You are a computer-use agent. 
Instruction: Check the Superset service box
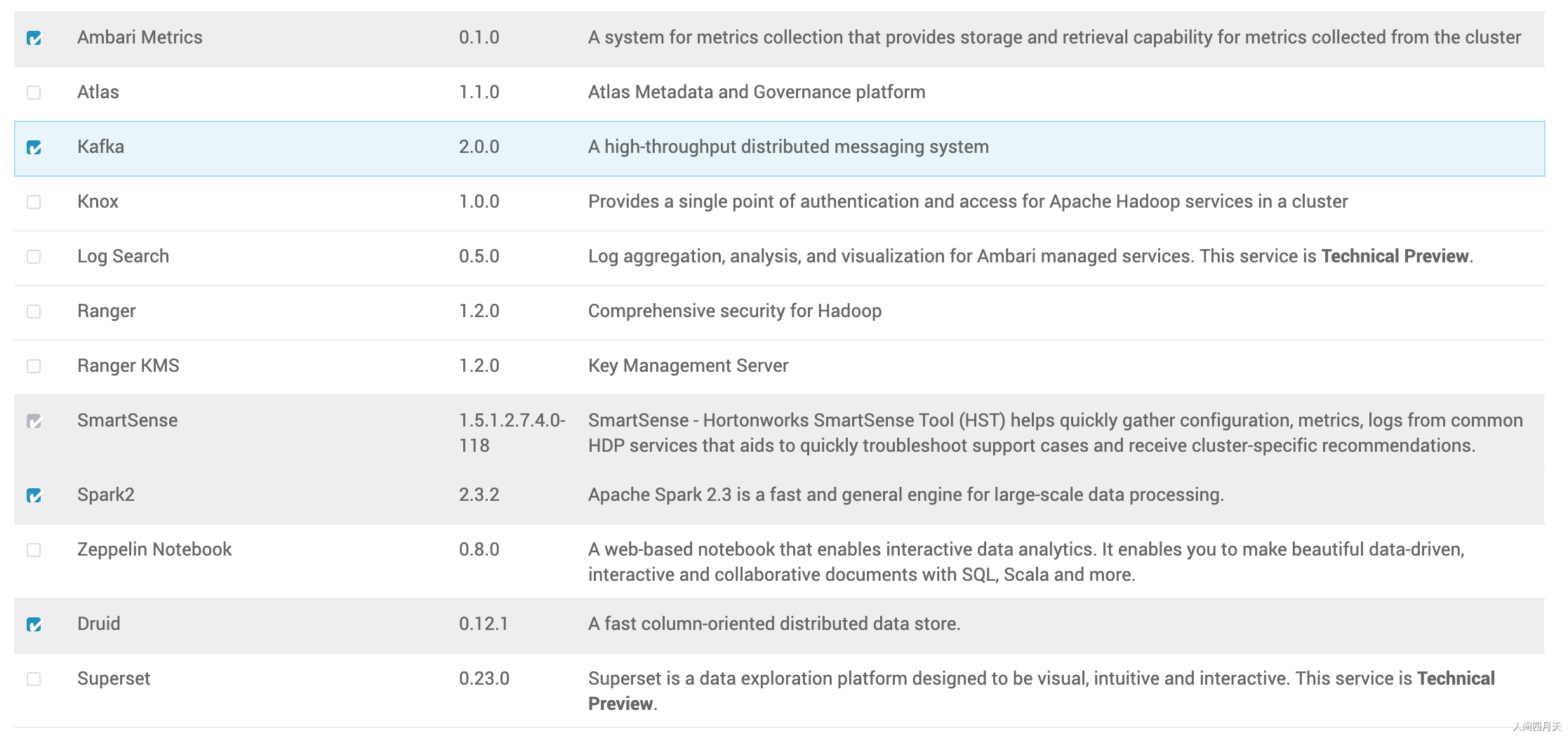[34, 679]
